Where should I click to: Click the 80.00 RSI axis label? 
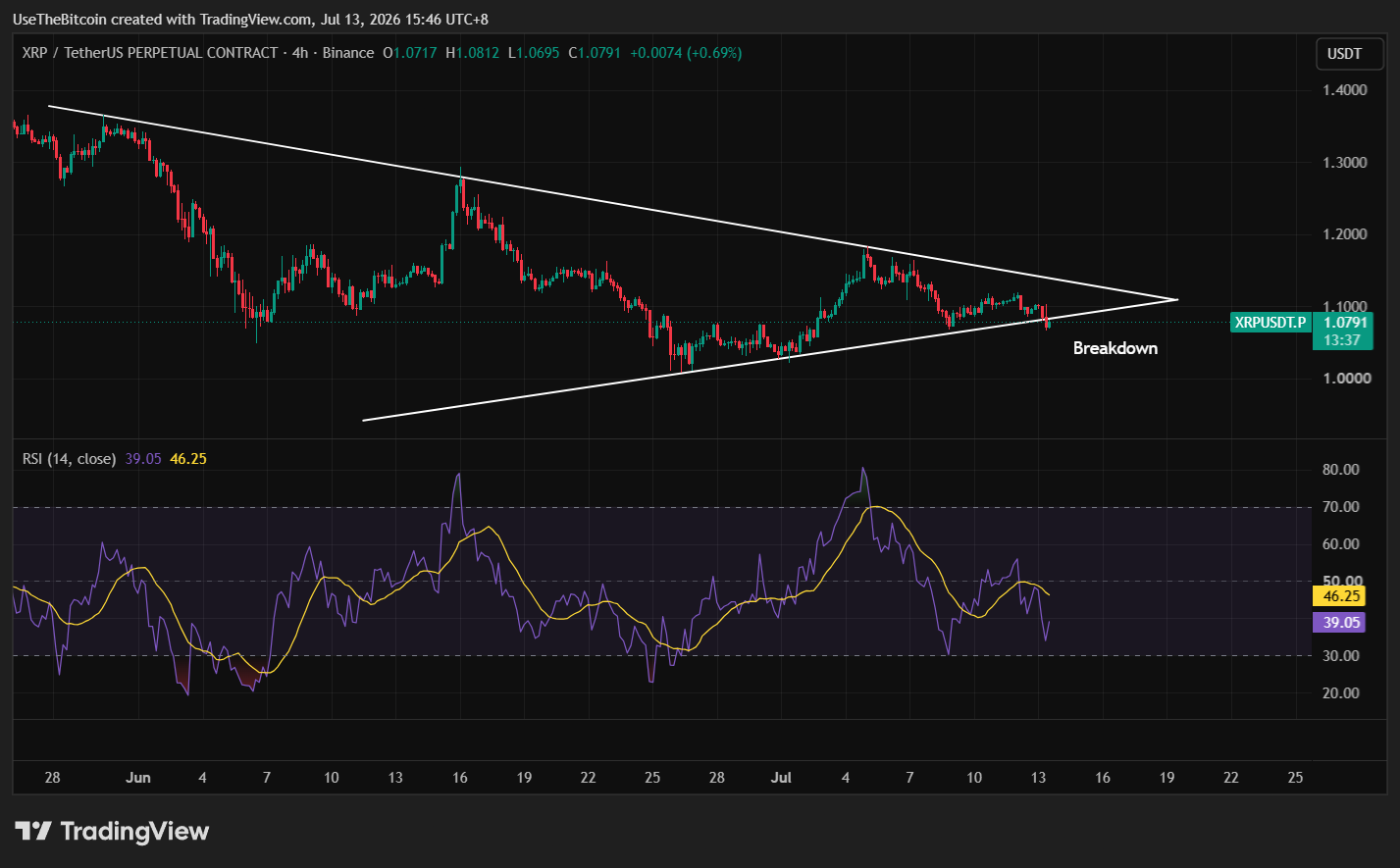click(1341, 470)
